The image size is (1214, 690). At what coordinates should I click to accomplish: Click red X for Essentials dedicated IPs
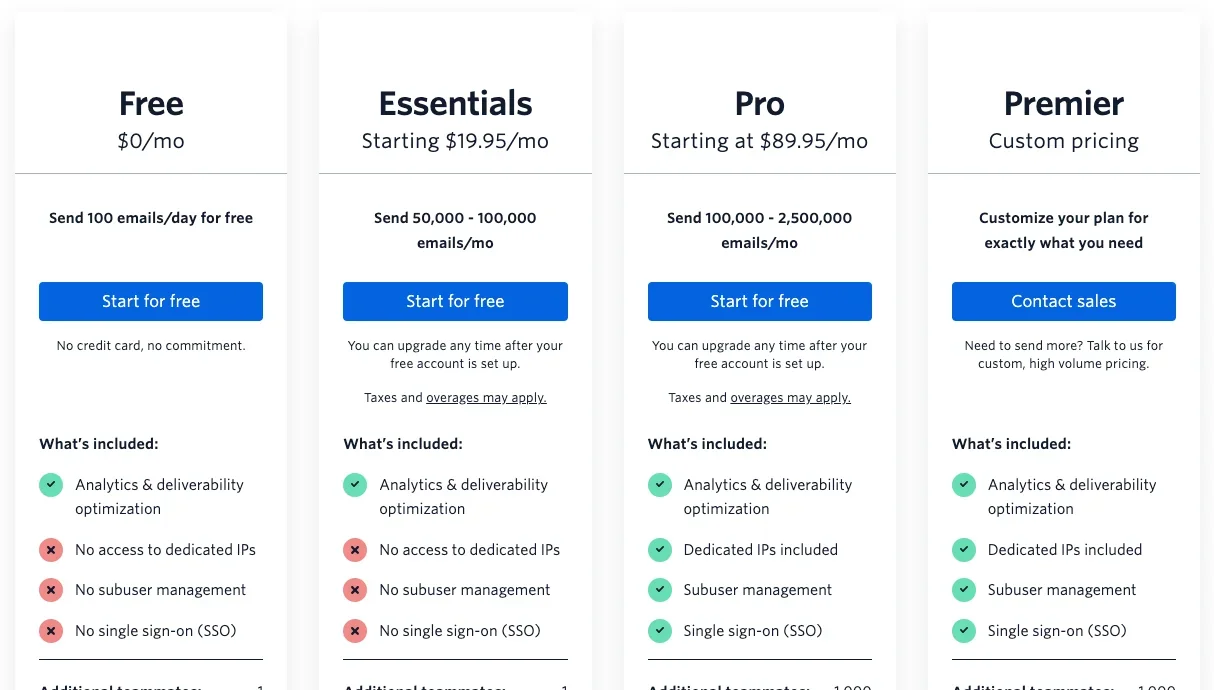pos(355,550)
